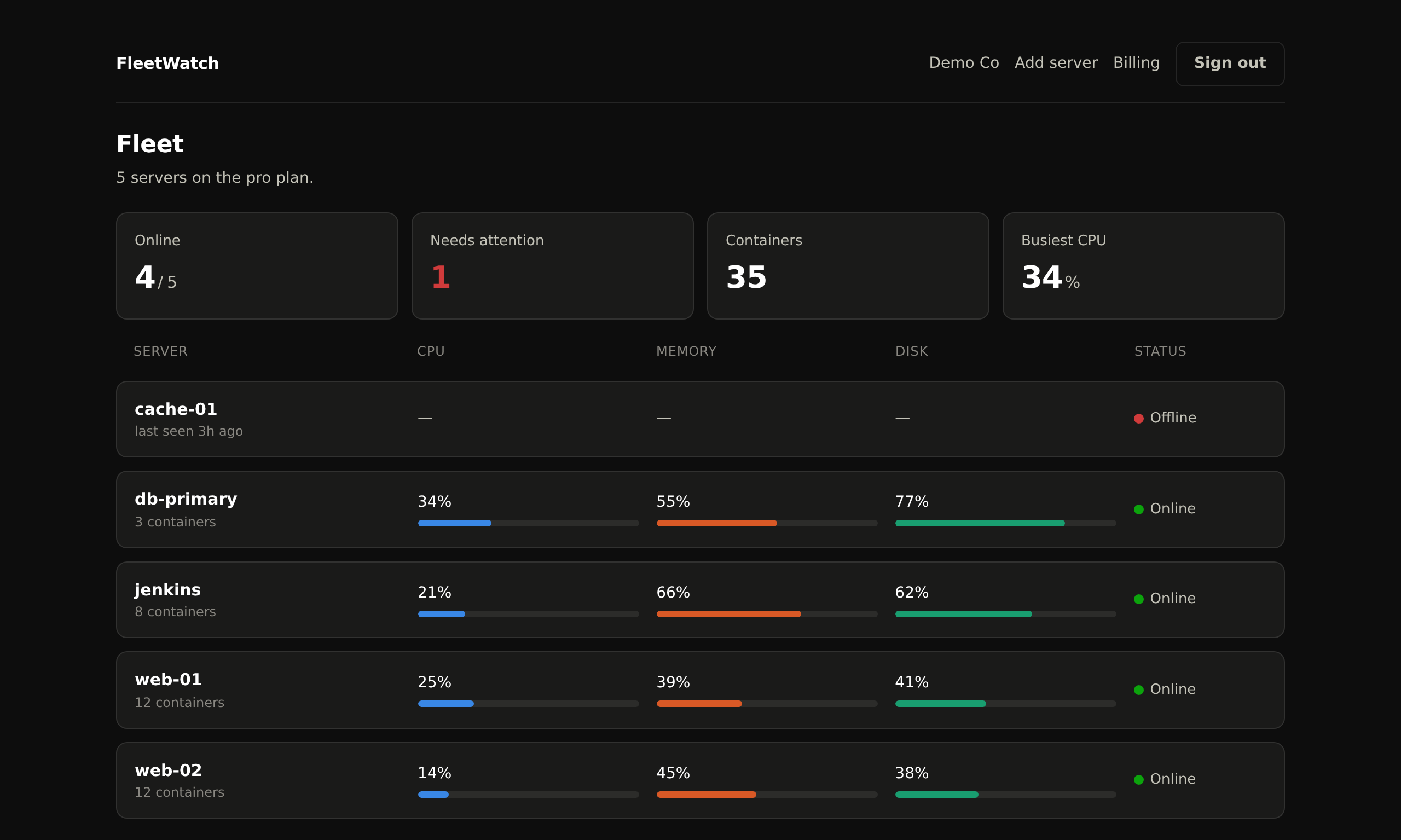Open the cache-01 server name
This screenshot has height=840, width=1401.
[x=176, y=409]
